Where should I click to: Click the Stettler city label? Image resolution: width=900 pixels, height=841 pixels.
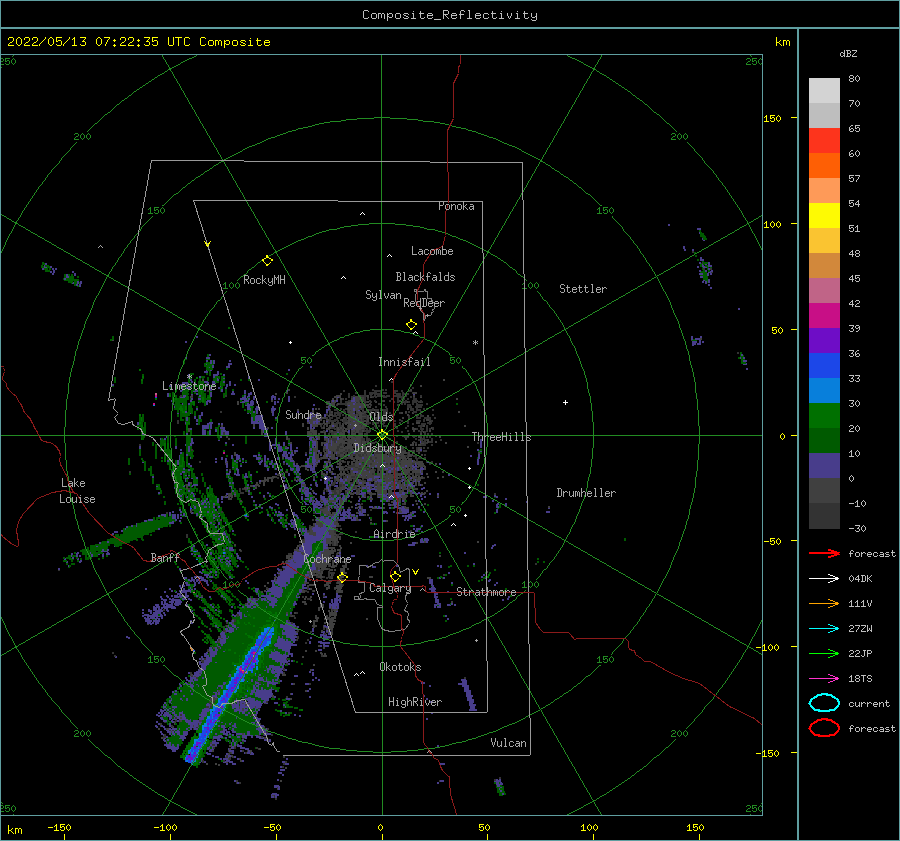click(x=583, y=289)
